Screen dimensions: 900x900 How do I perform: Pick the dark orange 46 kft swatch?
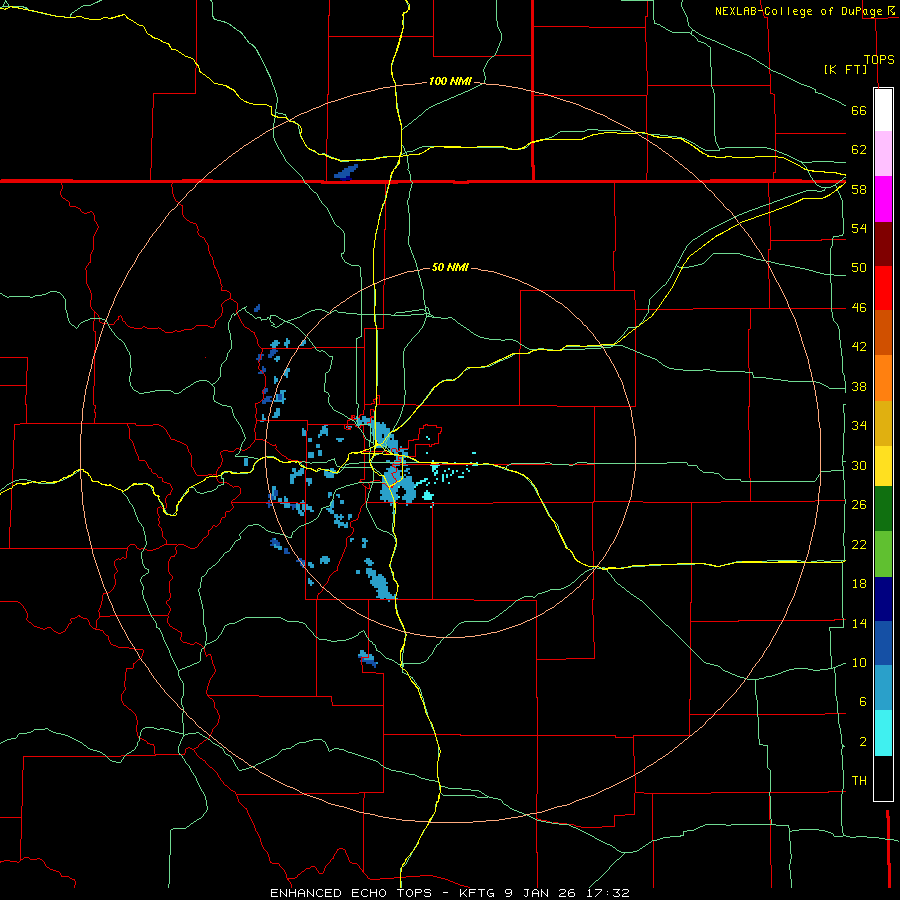click(x=883, y=332)
